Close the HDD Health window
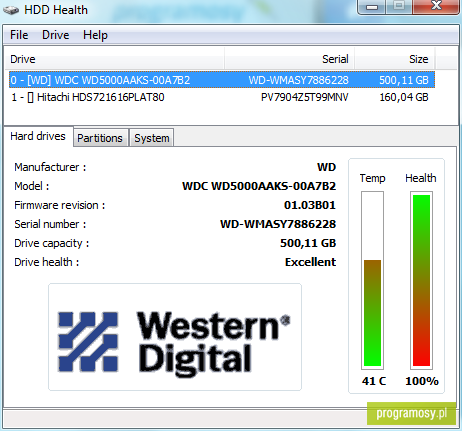The height and width of the screenshot is (431, 462). tap(436, 6)
